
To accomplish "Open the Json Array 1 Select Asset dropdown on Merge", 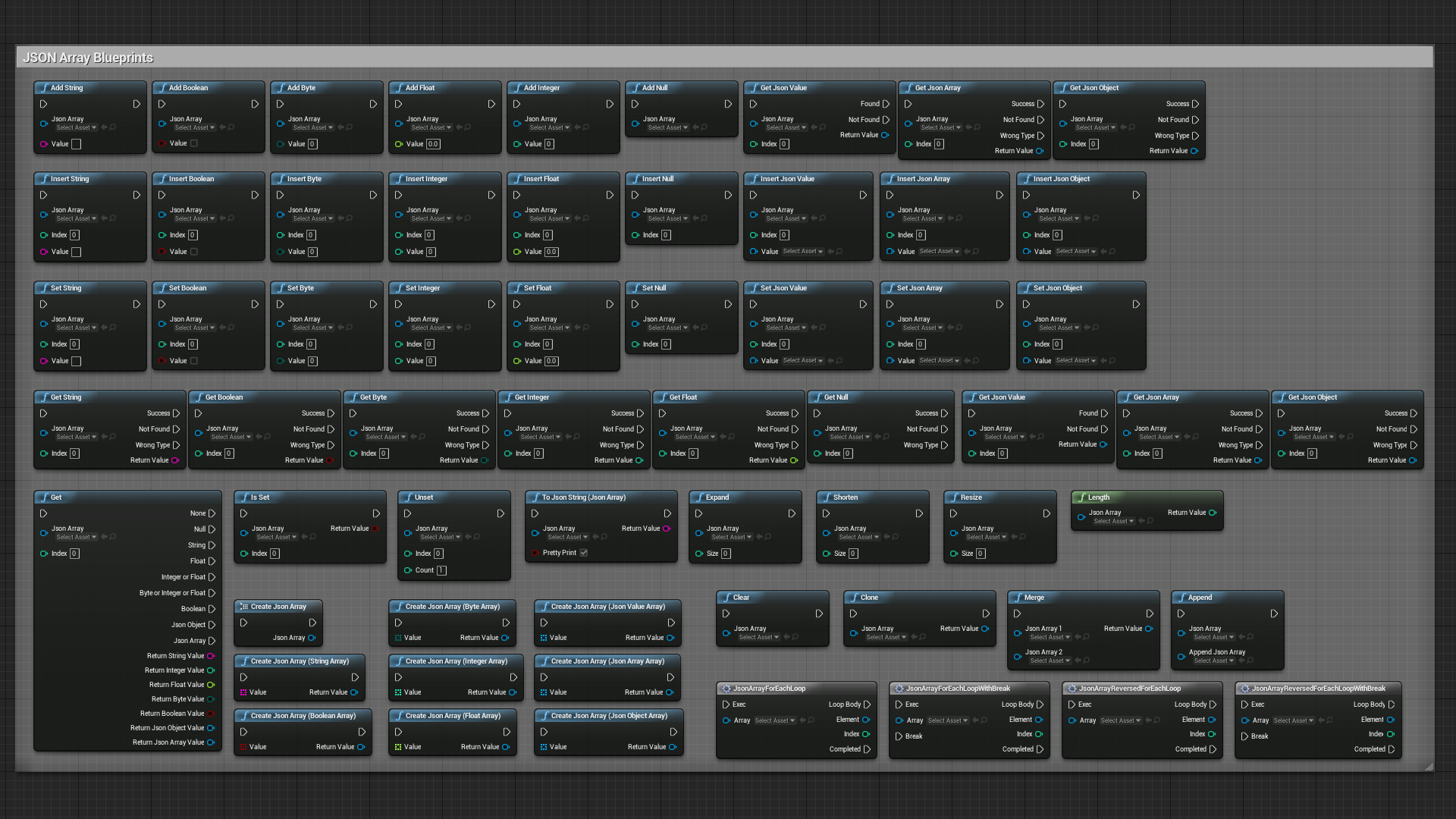I will [1050, 637].
